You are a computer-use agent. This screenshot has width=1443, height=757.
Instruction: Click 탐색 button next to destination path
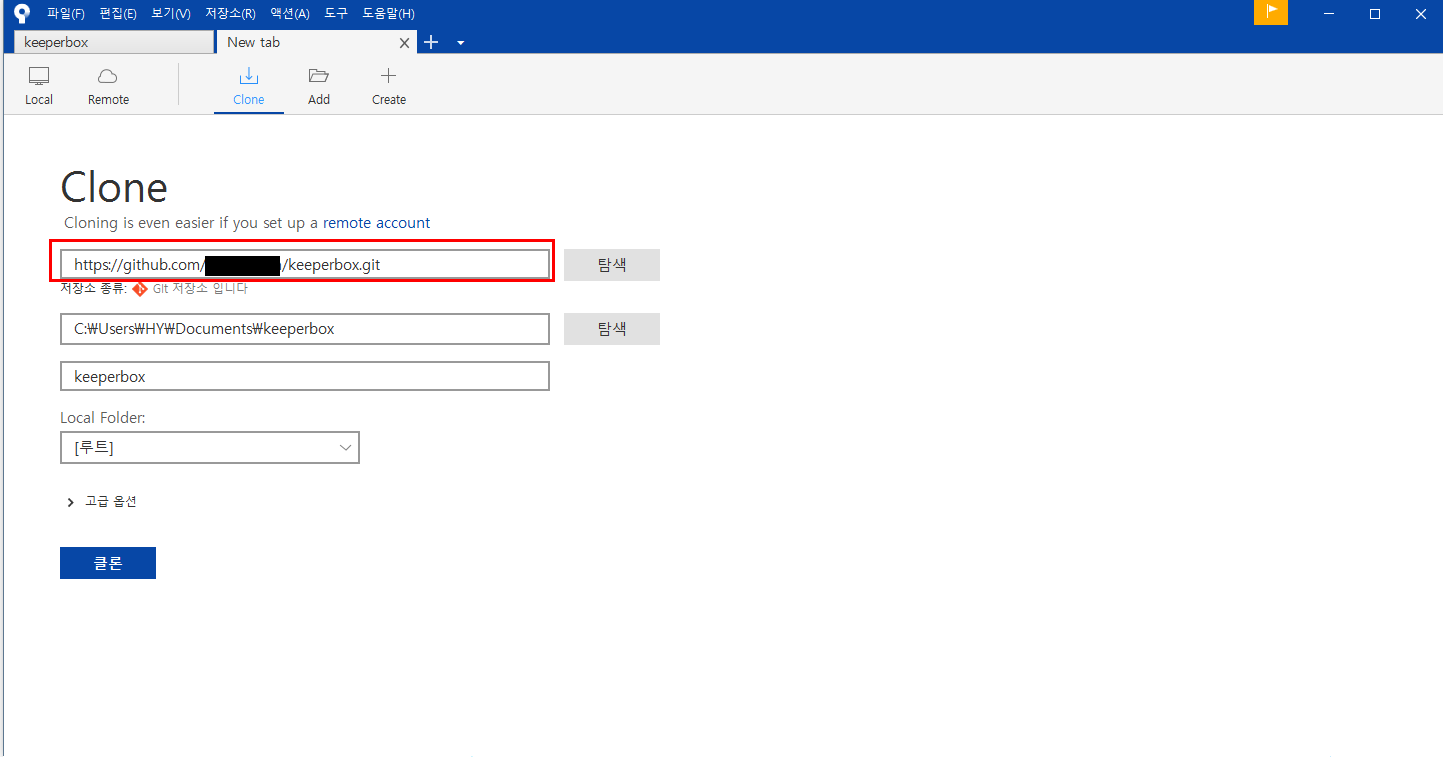[x=612, y=329]
